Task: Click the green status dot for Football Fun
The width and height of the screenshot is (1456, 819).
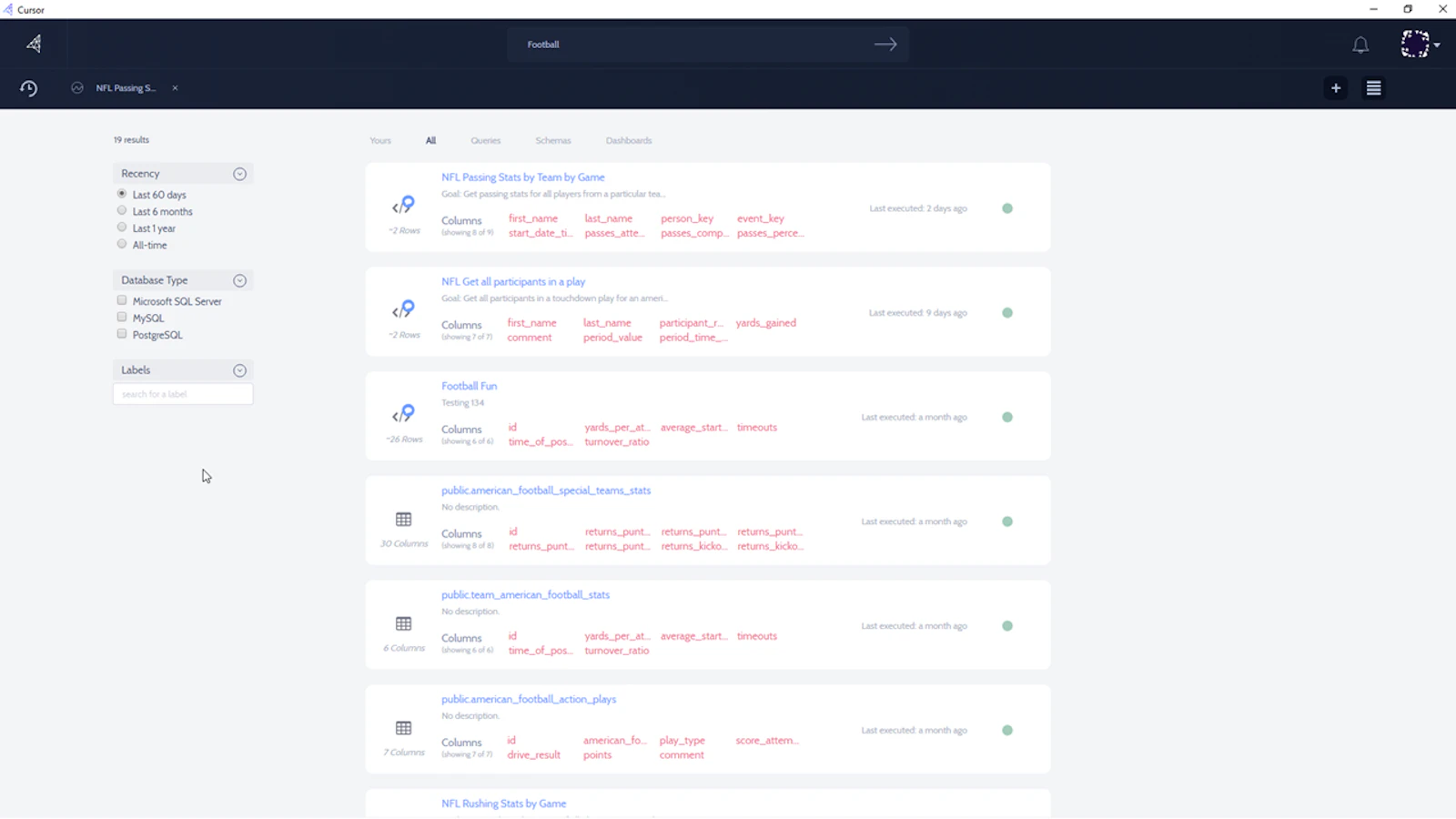Action: [1007, 417]
